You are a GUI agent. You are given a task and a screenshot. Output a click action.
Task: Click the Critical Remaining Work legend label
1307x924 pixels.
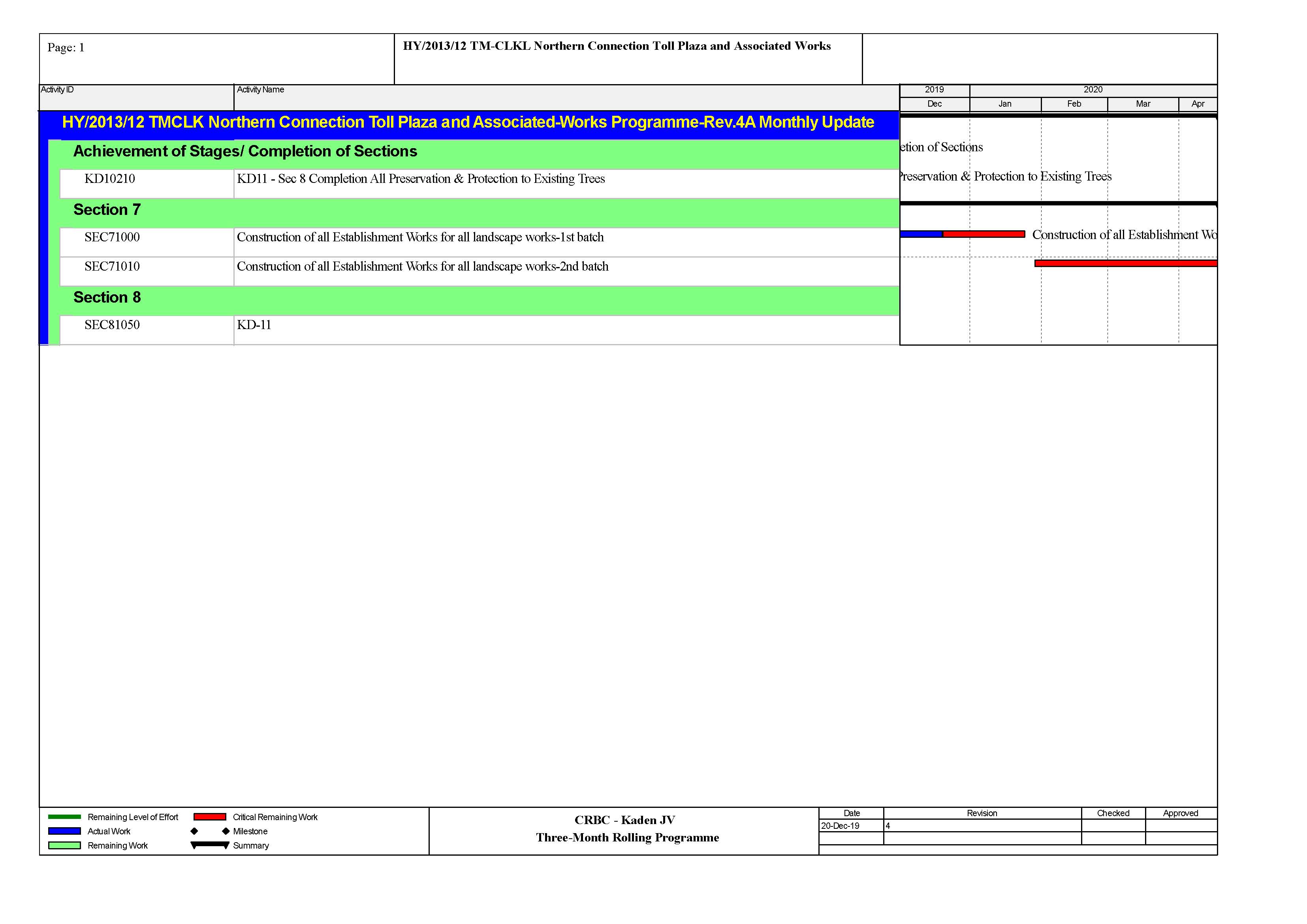tap(275, 817)
